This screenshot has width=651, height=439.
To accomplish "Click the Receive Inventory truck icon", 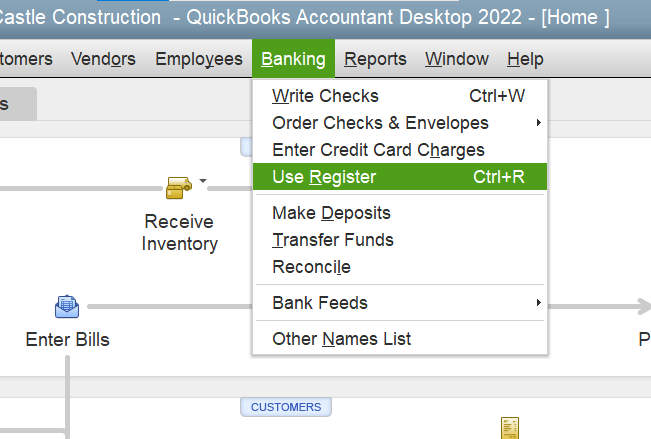I will coord(179,188).
